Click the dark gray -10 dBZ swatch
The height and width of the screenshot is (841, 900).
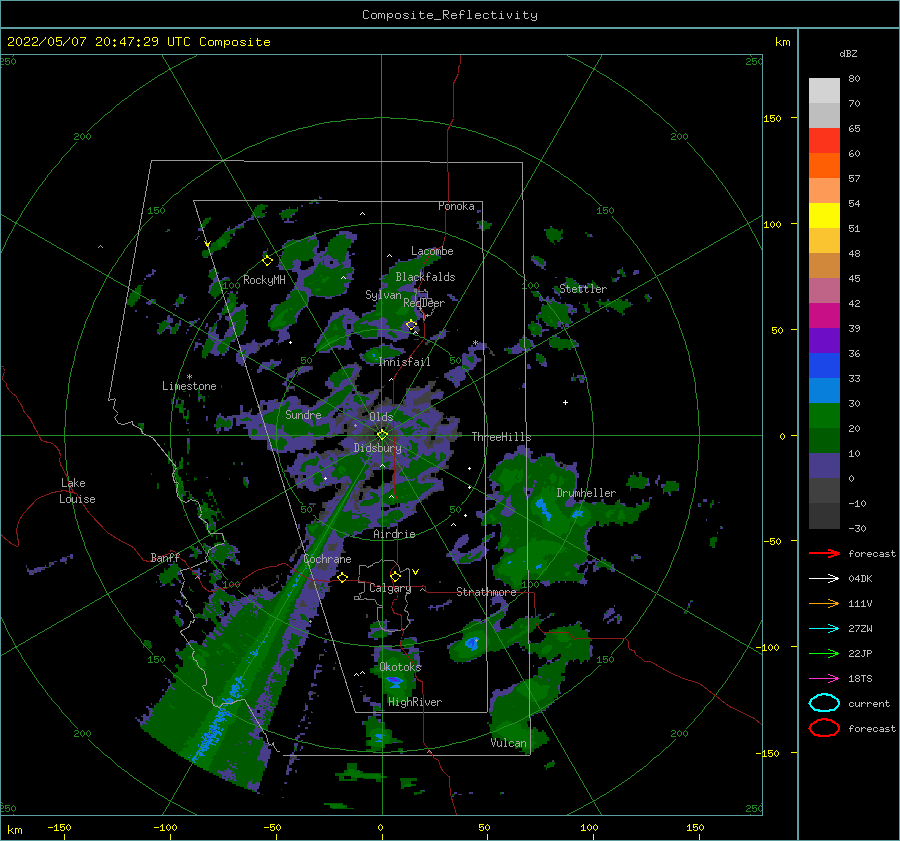coord(824,516)
